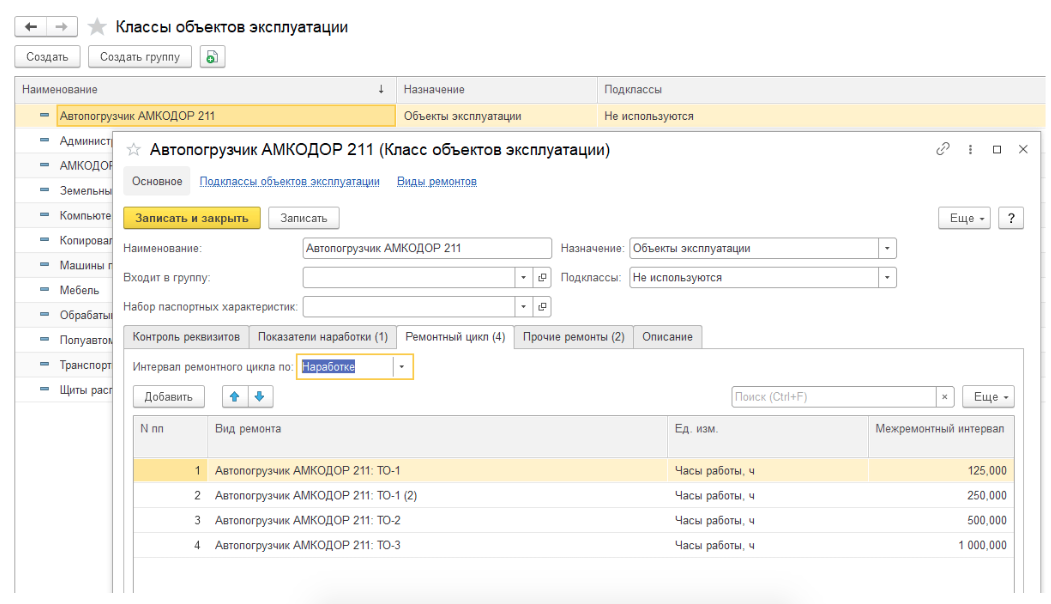Image resolution: width=1051 pixels, height=604 pixels.
Task: Click the forward navigation arrow
Action: pyautogui.click(x=62, y=27)
